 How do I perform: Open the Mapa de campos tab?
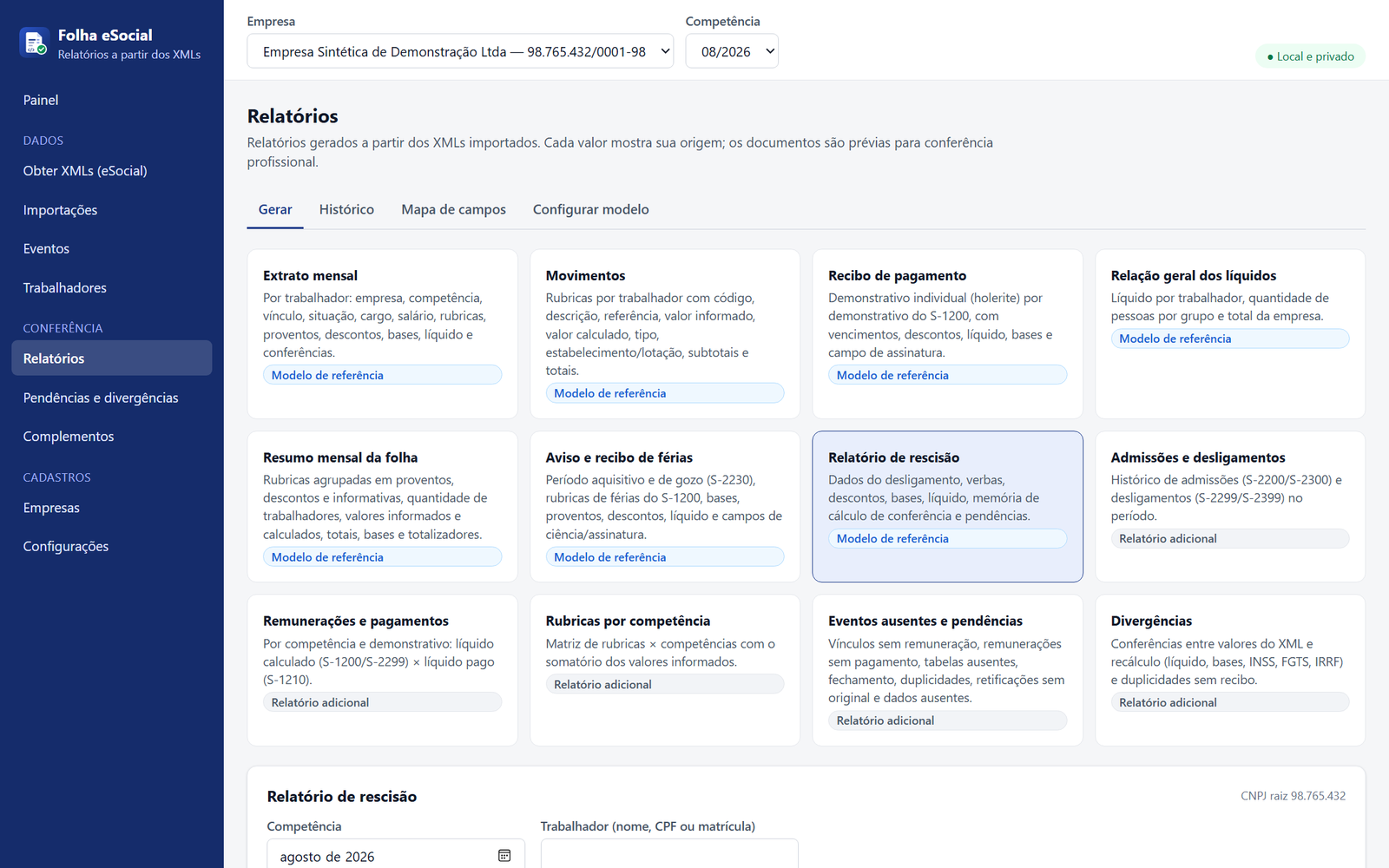[x=453, y=209]
